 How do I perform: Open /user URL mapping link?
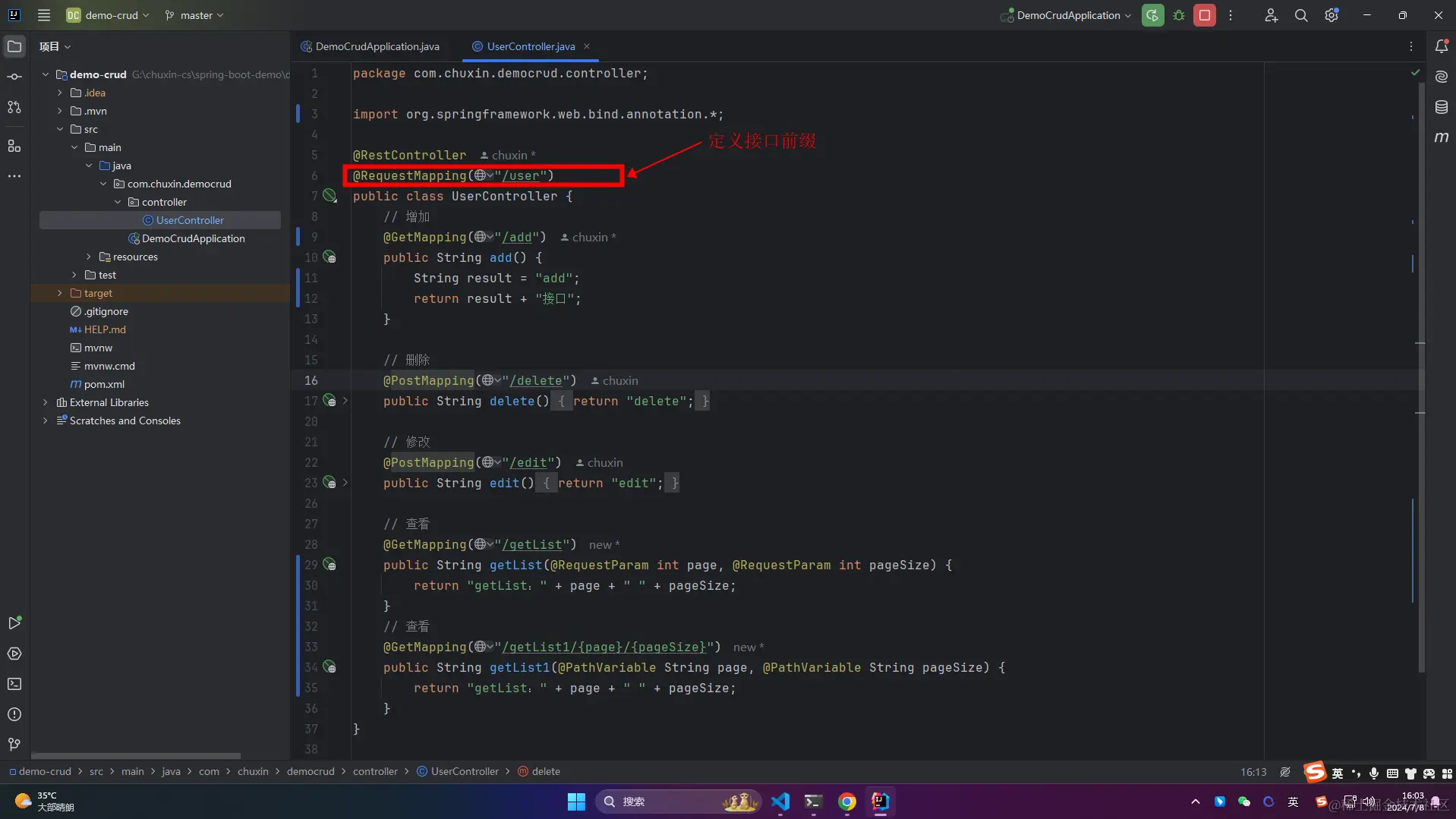point(521,176)
